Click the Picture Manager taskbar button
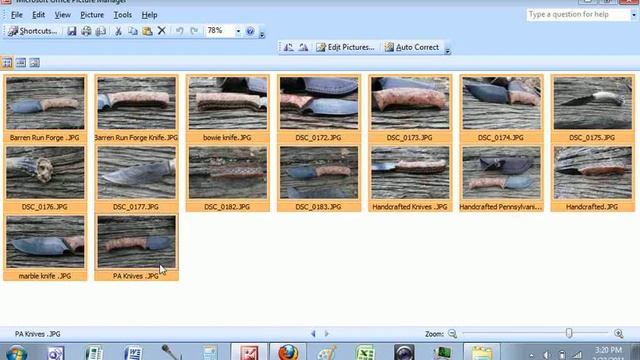Screen dimensions: 640x360 click(x=249, y=352)
